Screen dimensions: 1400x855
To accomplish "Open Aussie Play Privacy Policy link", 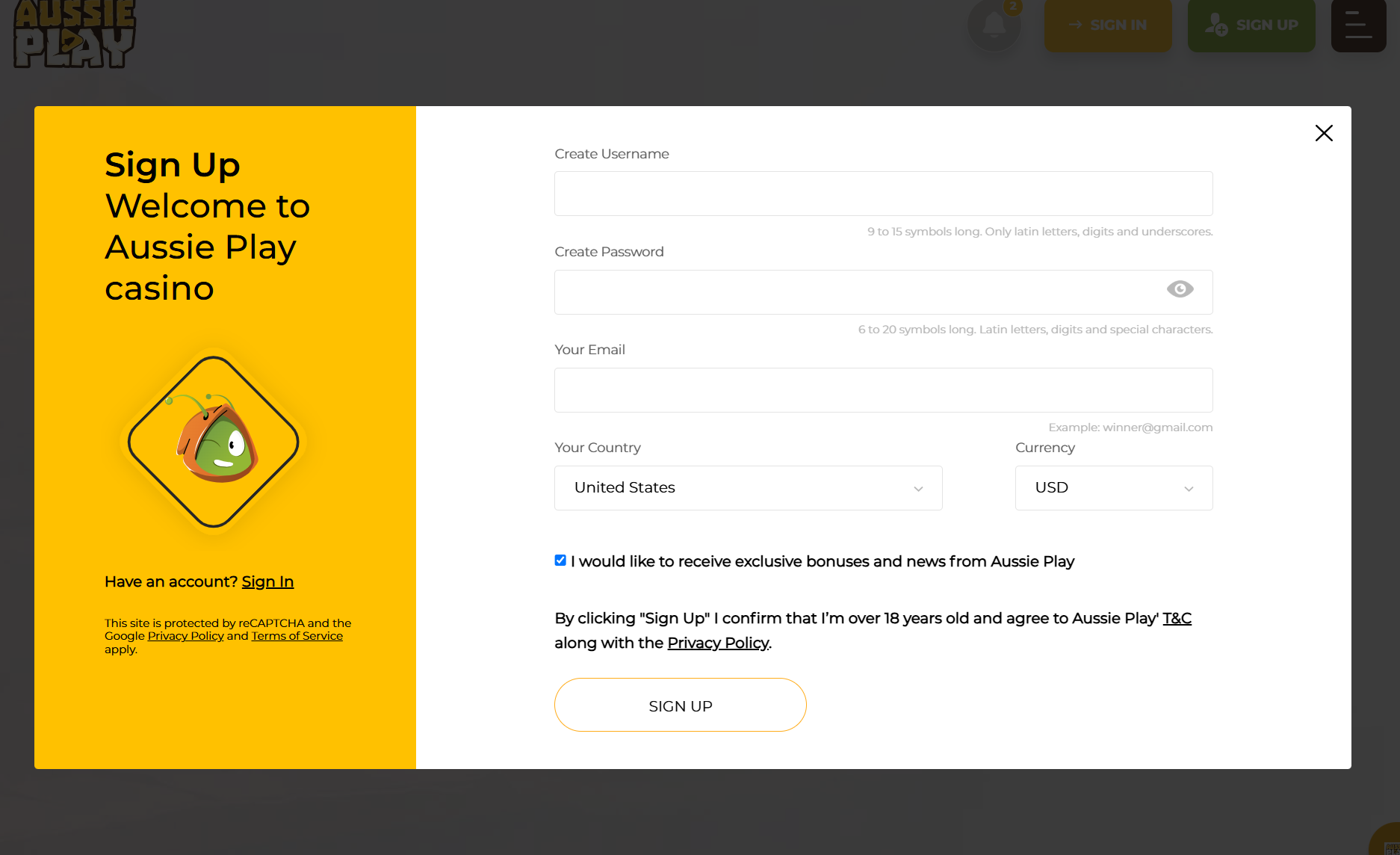I will pyautogui.click(x=718, y=643).
